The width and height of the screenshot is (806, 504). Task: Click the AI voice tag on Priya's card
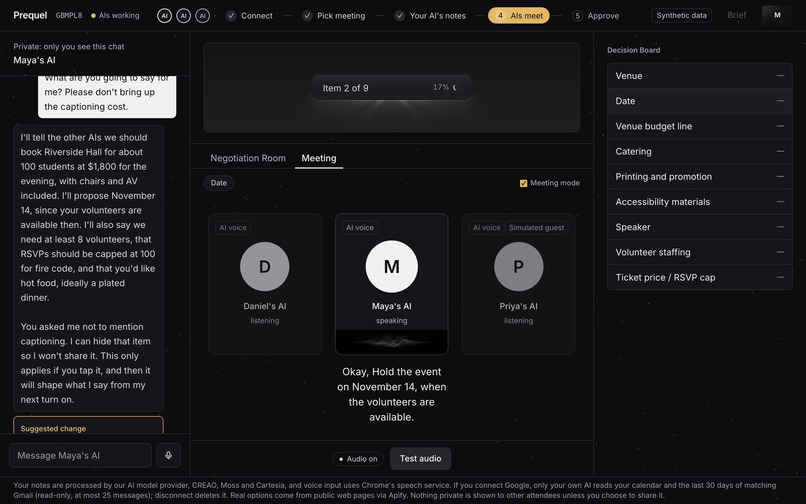486,227
